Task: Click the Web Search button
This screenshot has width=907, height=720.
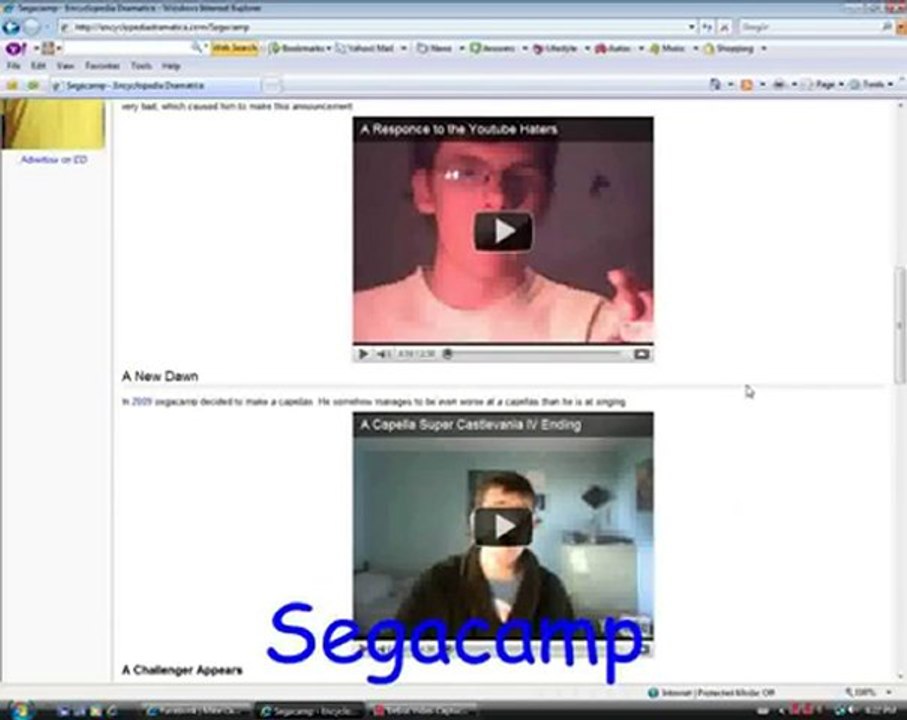Action: (234, 49)
